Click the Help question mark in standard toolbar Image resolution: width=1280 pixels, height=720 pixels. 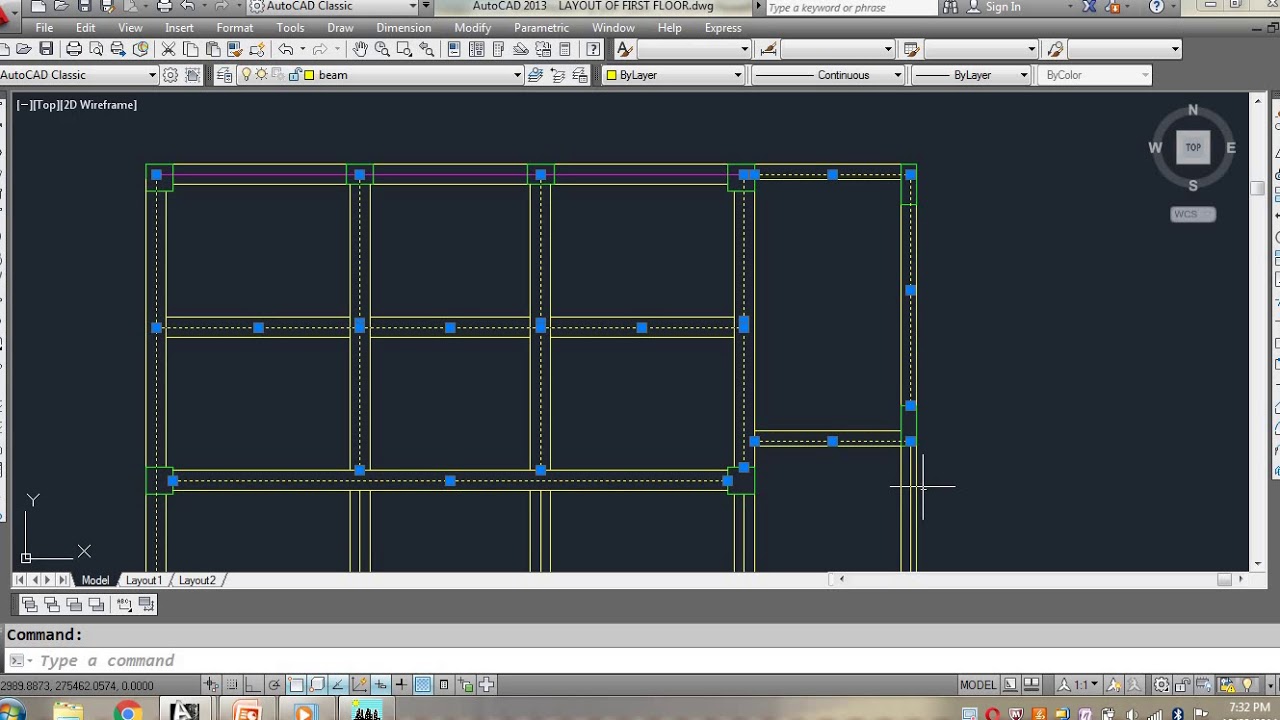coord(593,48)
